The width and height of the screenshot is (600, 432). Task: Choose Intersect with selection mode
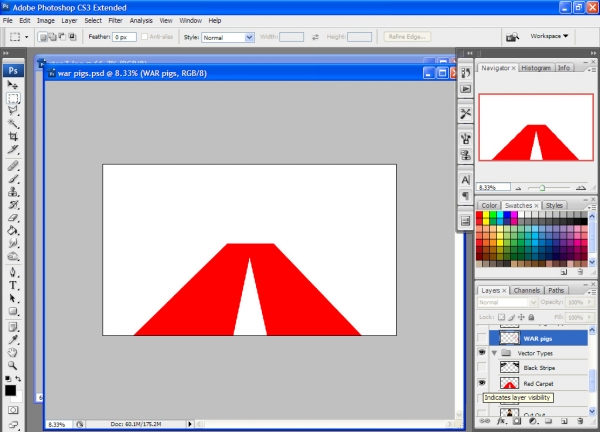coord(72,37)
